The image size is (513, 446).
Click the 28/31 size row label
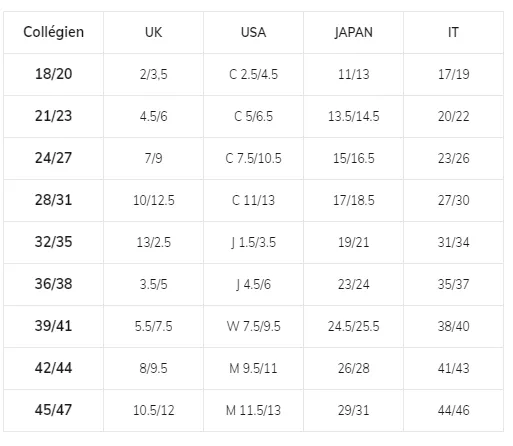53,200
